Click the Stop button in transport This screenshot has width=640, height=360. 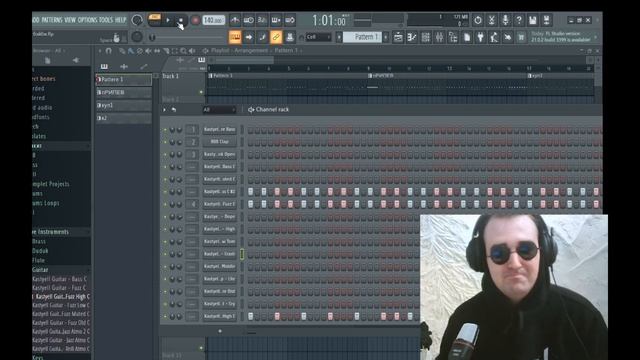pos(181,20)
